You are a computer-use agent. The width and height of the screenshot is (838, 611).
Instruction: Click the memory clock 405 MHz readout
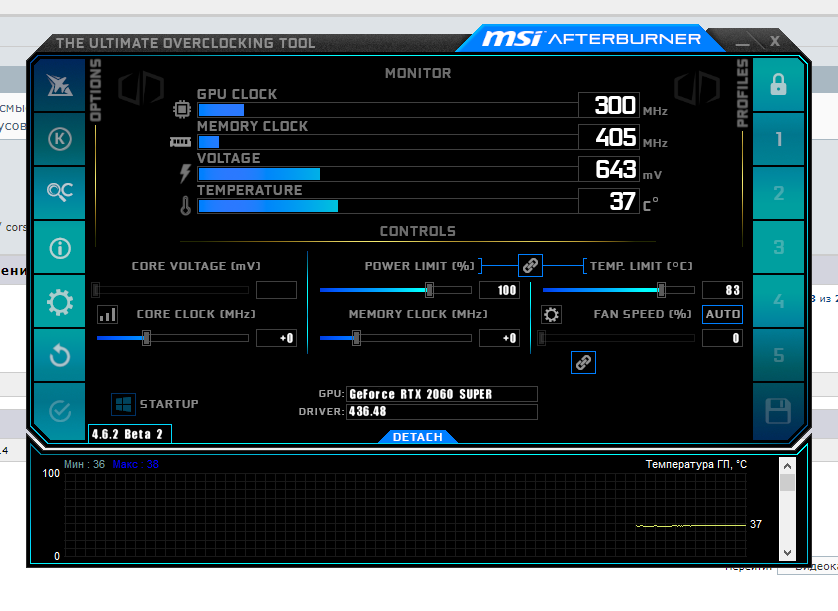point(609,137)
